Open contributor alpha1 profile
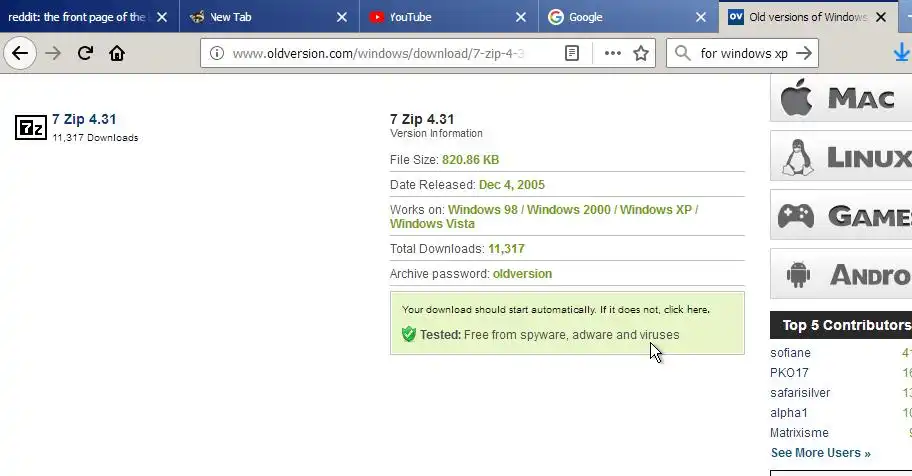This screenshot has height=476, width=912. pos(789,413)
